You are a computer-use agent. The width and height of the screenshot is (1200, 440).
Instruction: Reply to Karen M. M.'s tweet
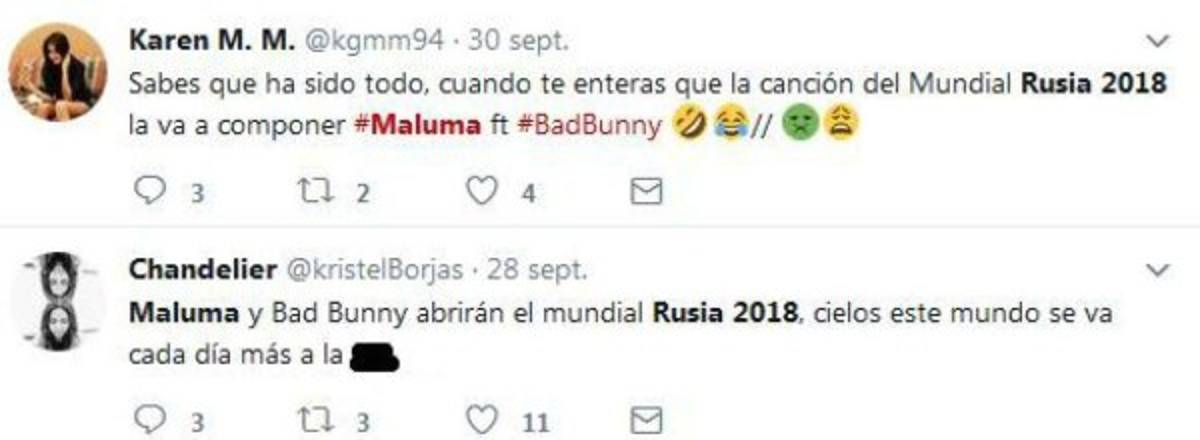tap(148, 191)
